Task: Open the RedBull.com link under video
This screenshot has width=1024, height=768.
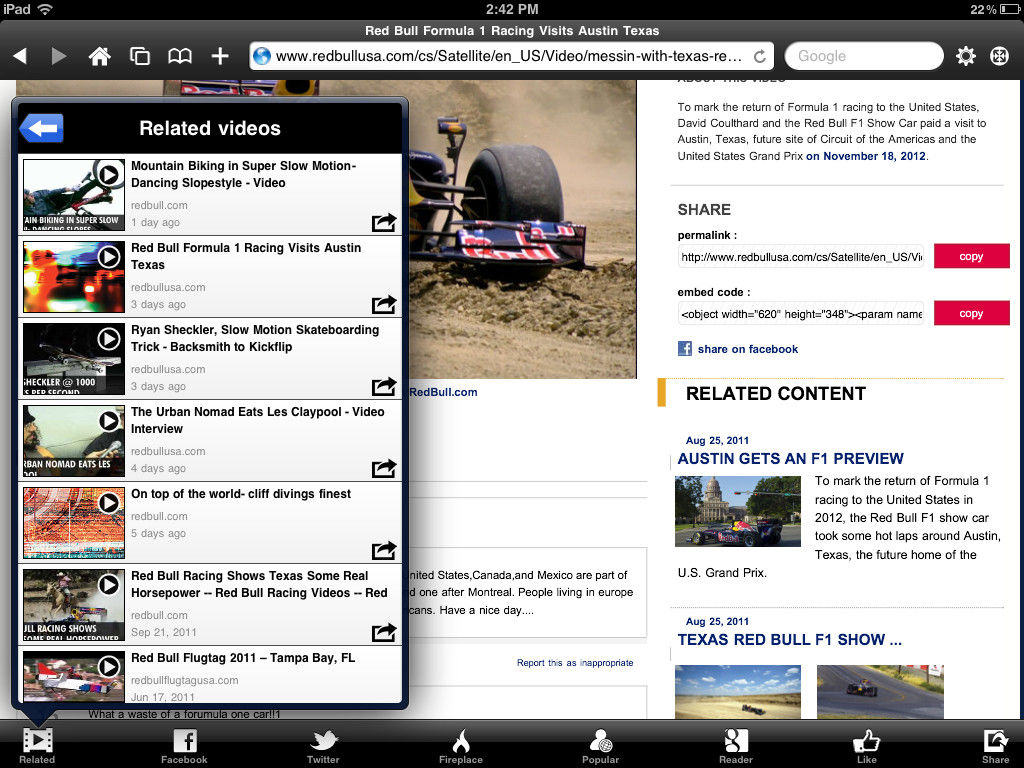Action: coord(443,392)
